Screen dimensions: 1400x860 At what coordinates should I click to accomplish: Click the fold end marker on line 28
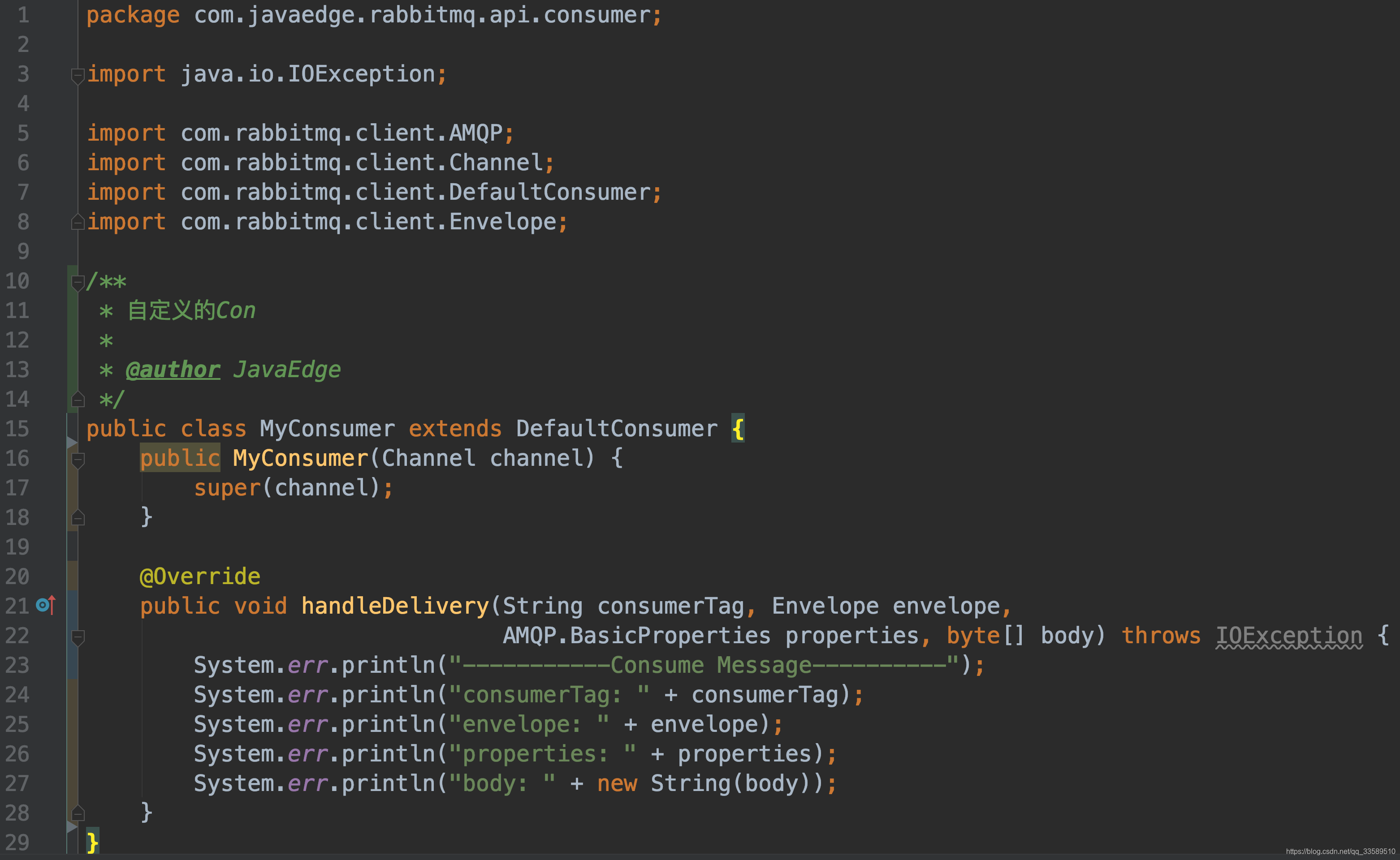(78, 813)
